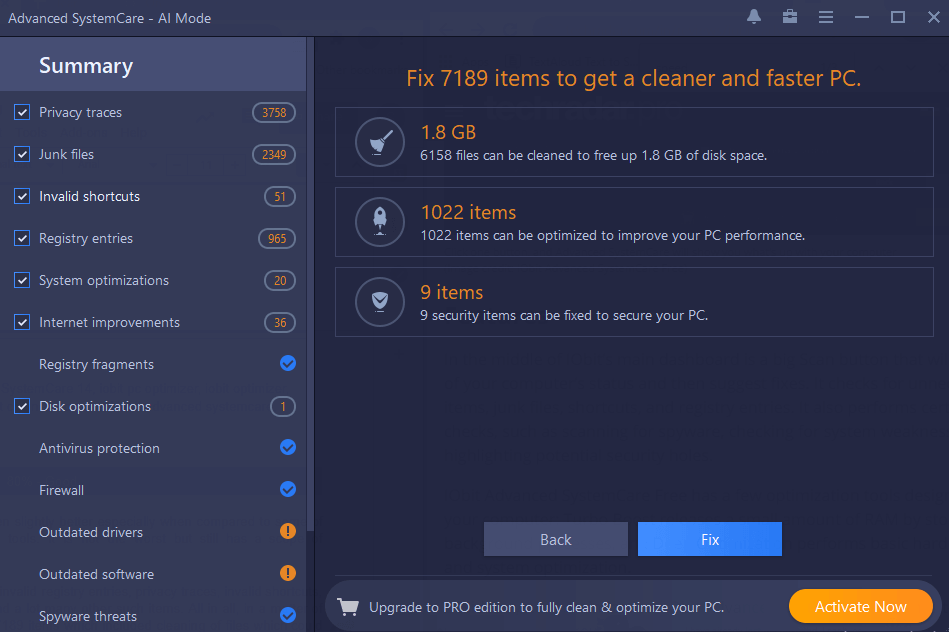Select the Antivirus protection category label
949x632 pixels.
tap(100, 448)
